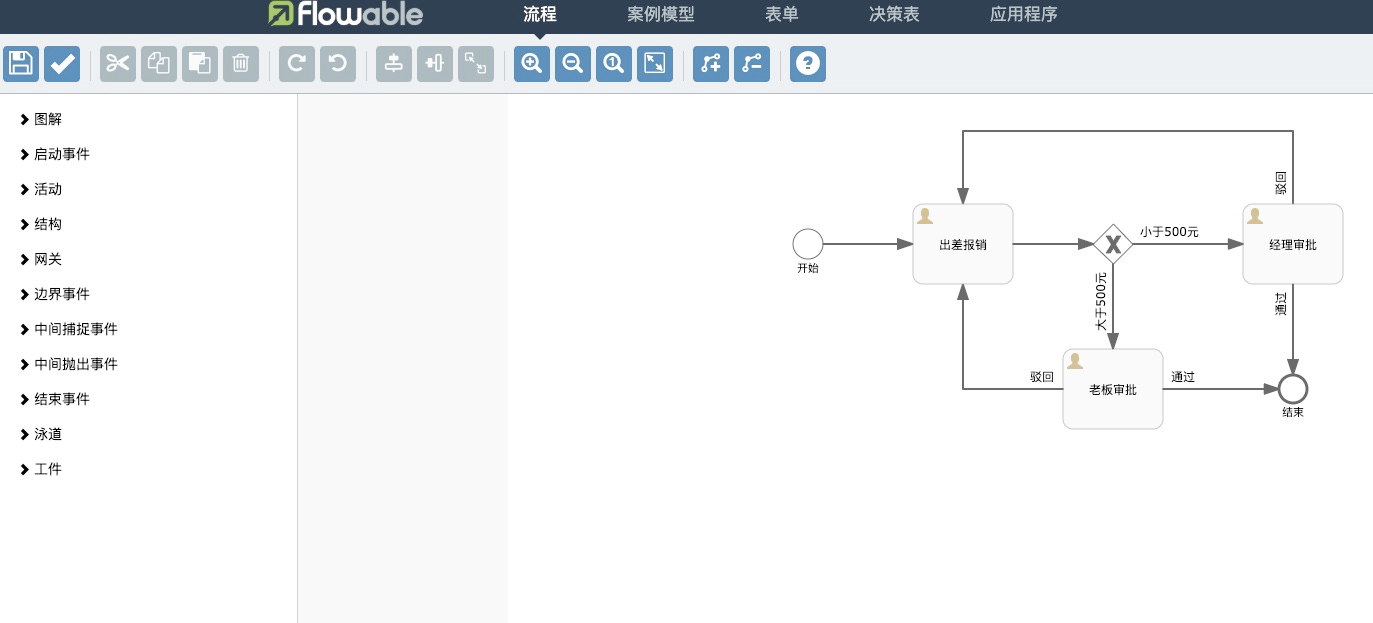Select the Cut tool in the toolbar

(117, 63)
